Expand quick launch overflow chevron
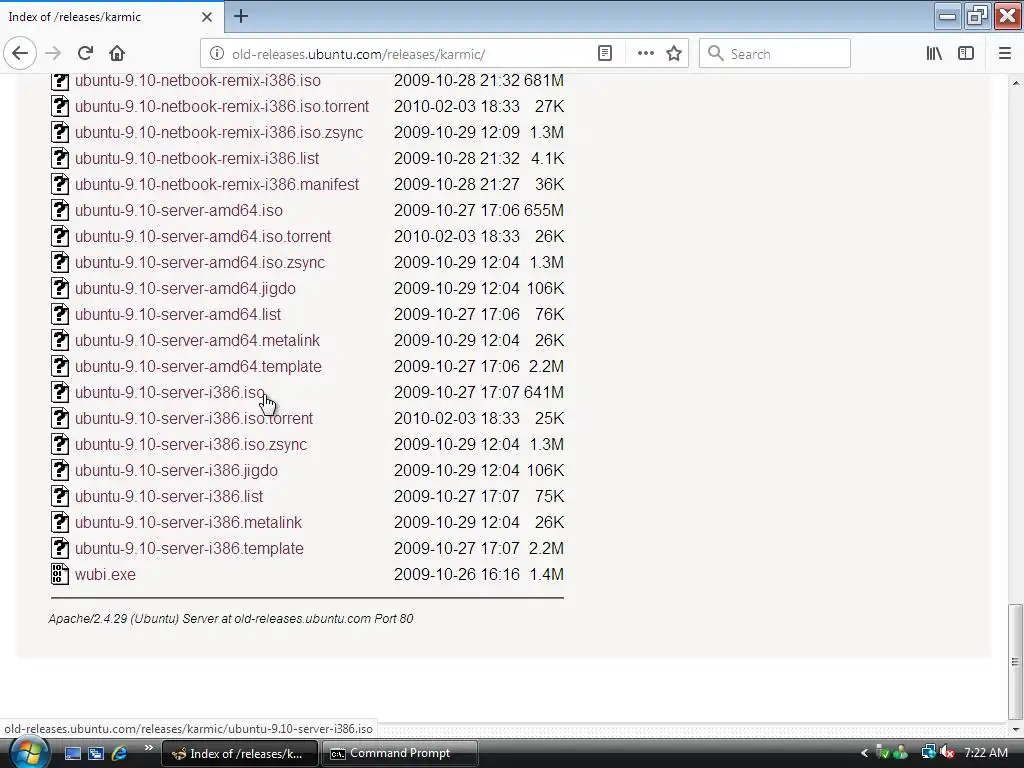The height and width of the screenshot is (768, 1024). (148, 748)
